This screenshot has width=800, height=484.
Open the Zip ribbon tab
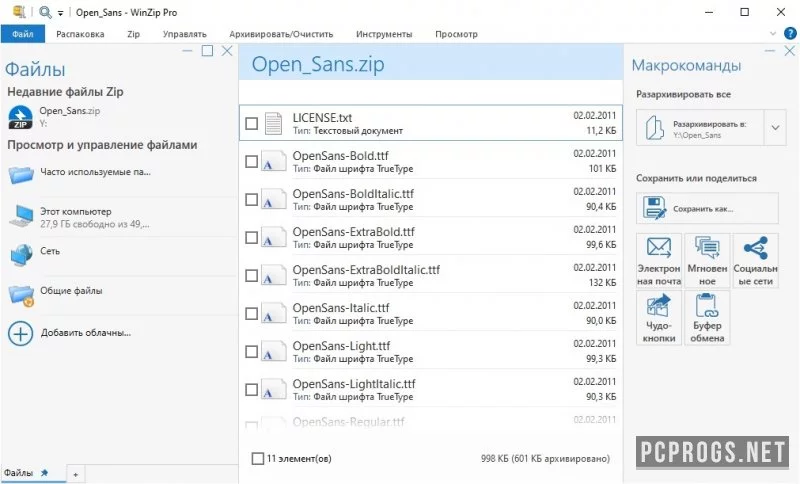pyautogui.click(x=133, y=34)
